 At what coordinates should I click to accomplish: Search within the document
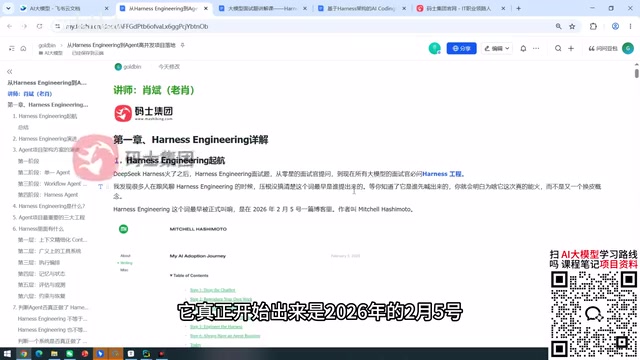(558, 48)
